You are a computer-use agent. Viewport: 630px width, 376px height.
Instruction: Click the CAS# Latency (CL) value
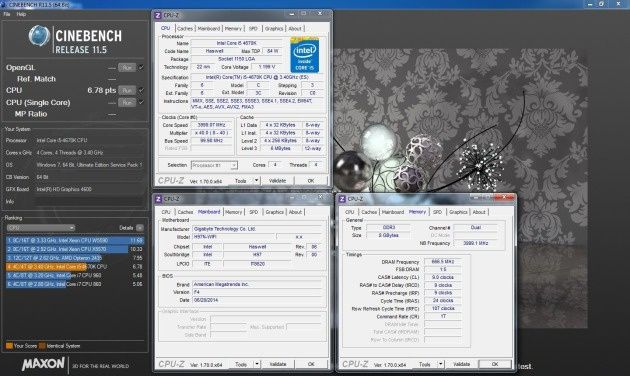click(x=443, y=278)
